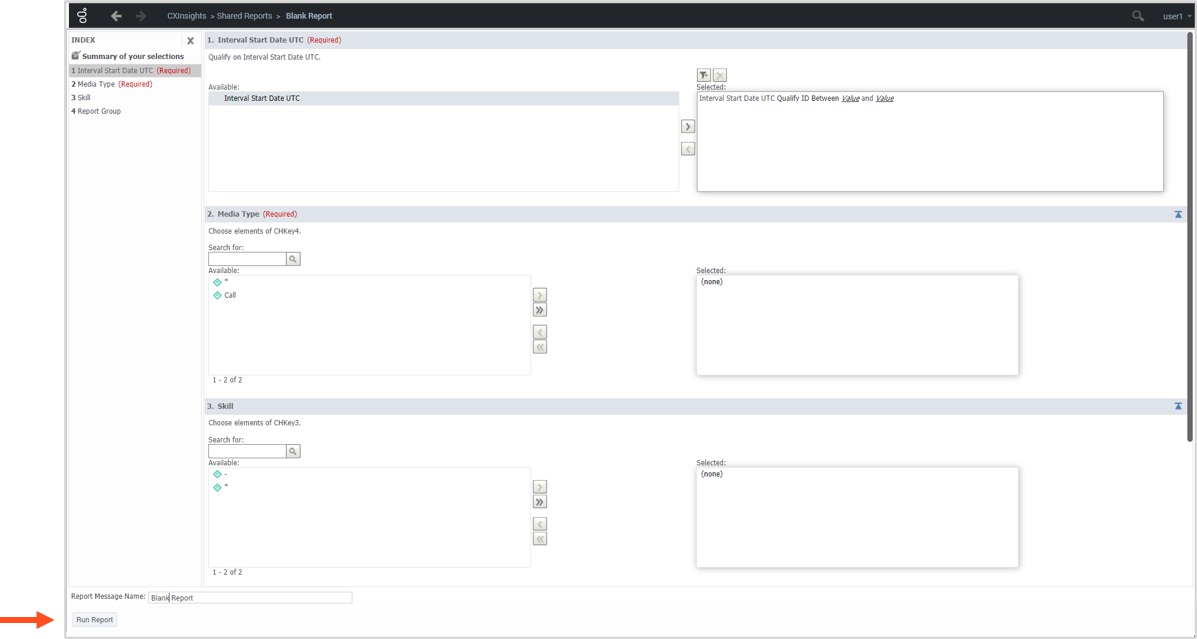Open the user1 account dropdown

coord(1174,16)
